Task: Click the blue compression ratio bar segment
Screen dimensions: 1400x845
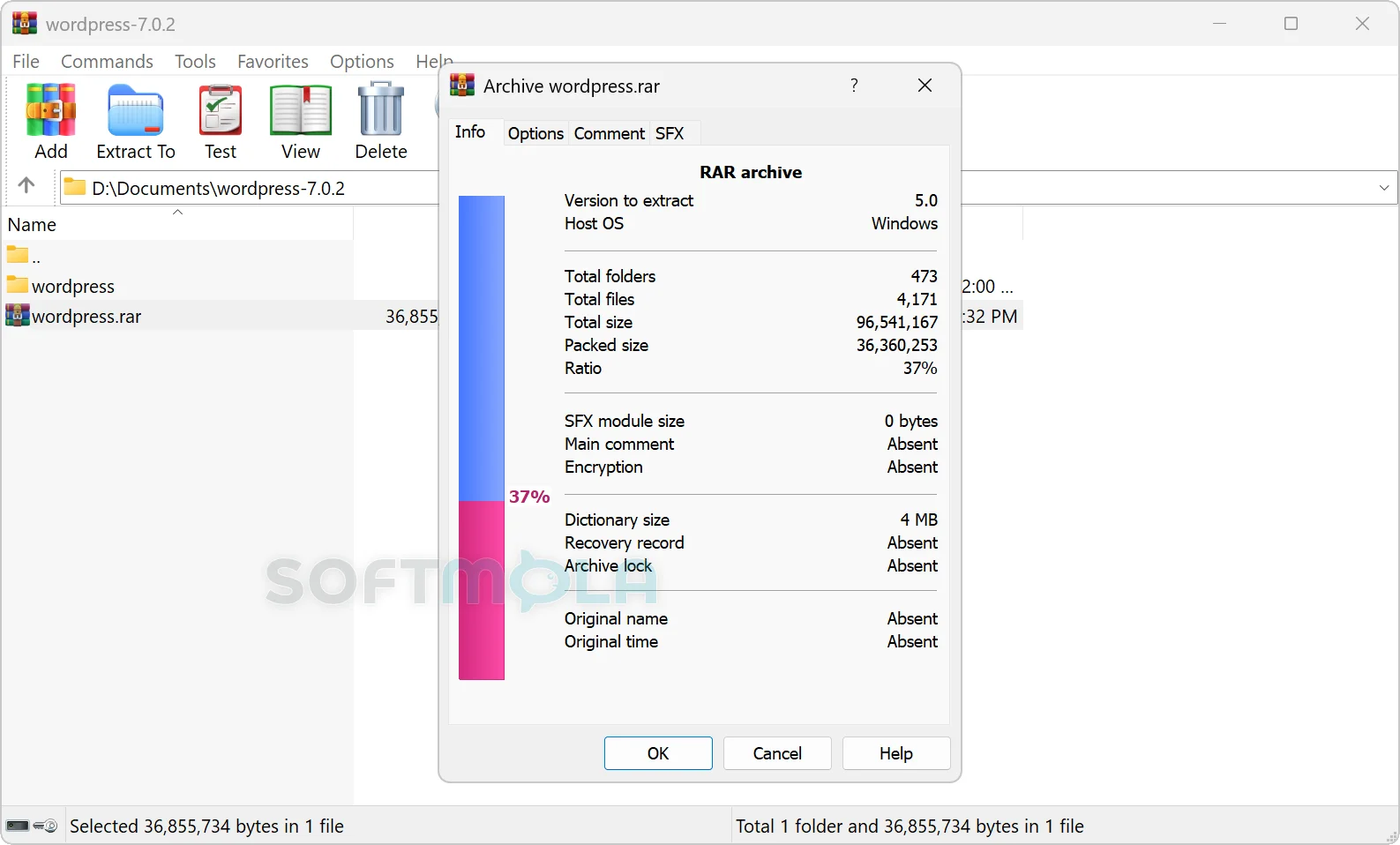Action: [x=482, y=348]
